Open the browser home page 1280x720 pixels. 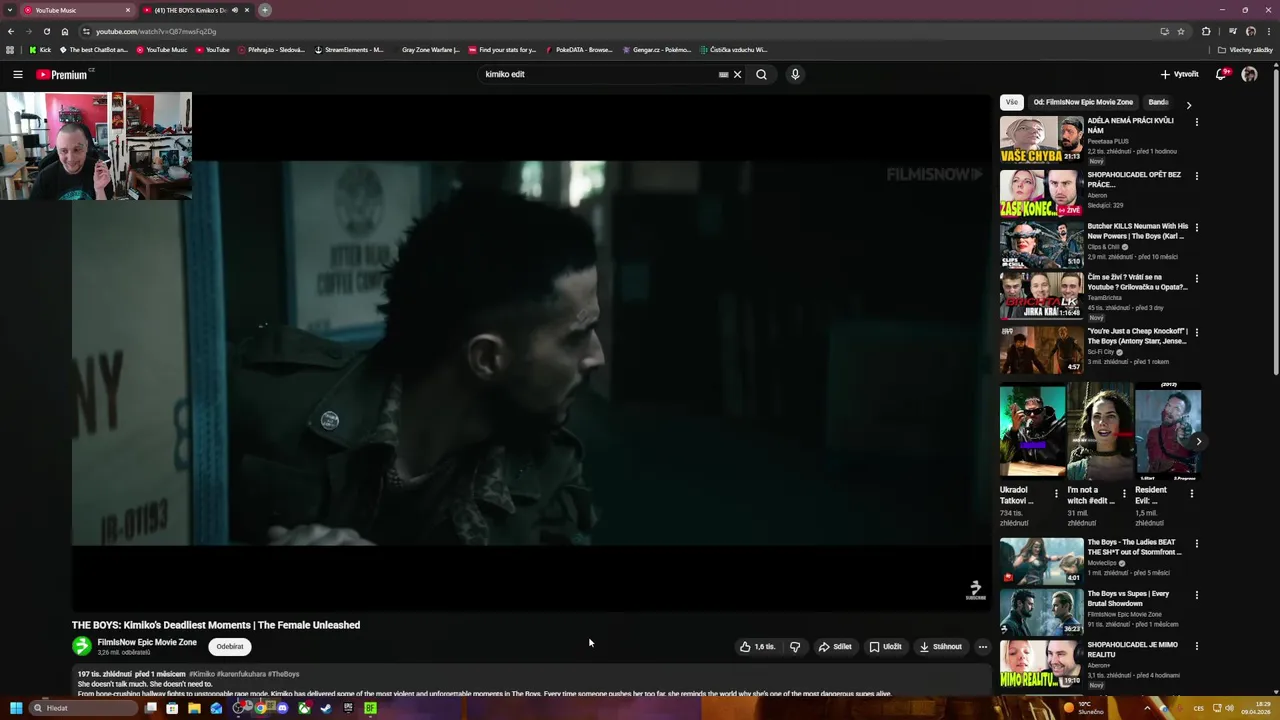tap(65, 31)
